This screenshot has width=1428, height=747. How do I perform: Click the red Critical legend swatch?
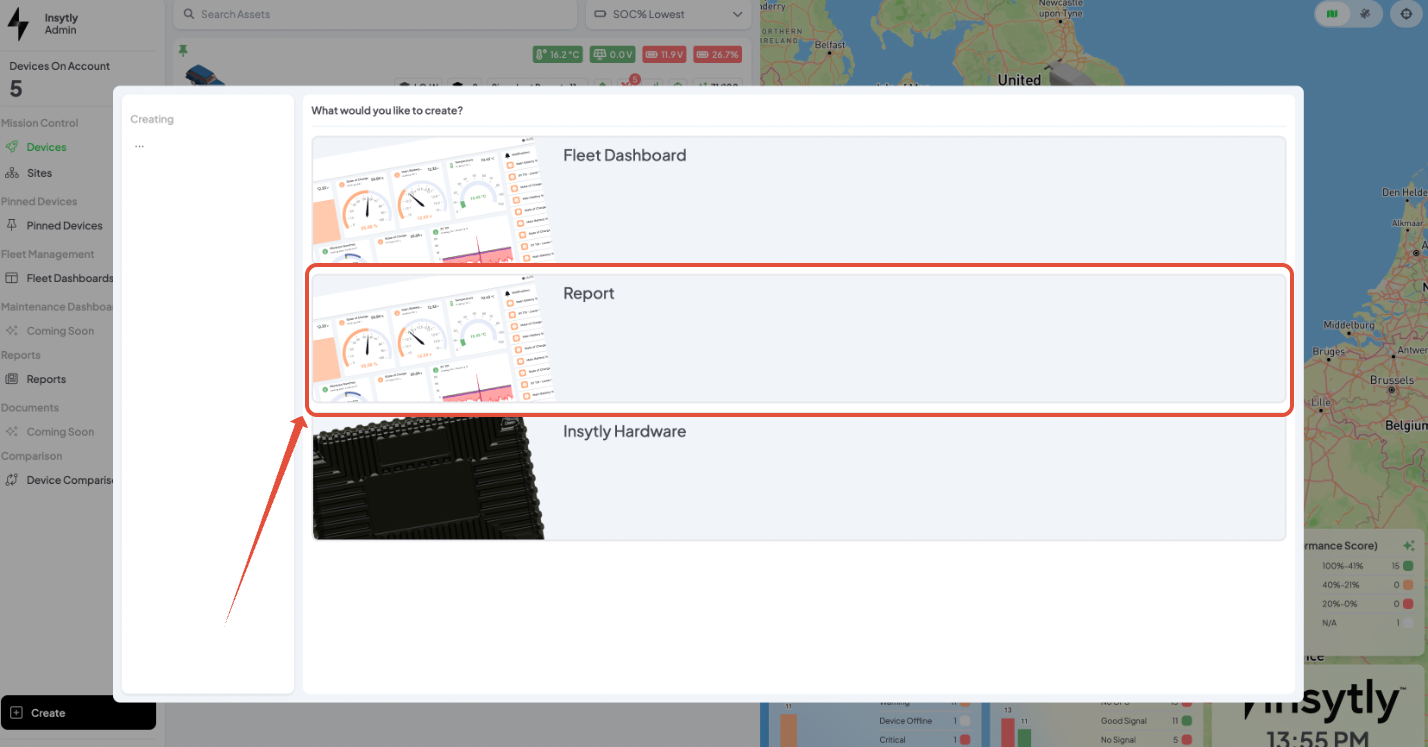tap(964, 740)
